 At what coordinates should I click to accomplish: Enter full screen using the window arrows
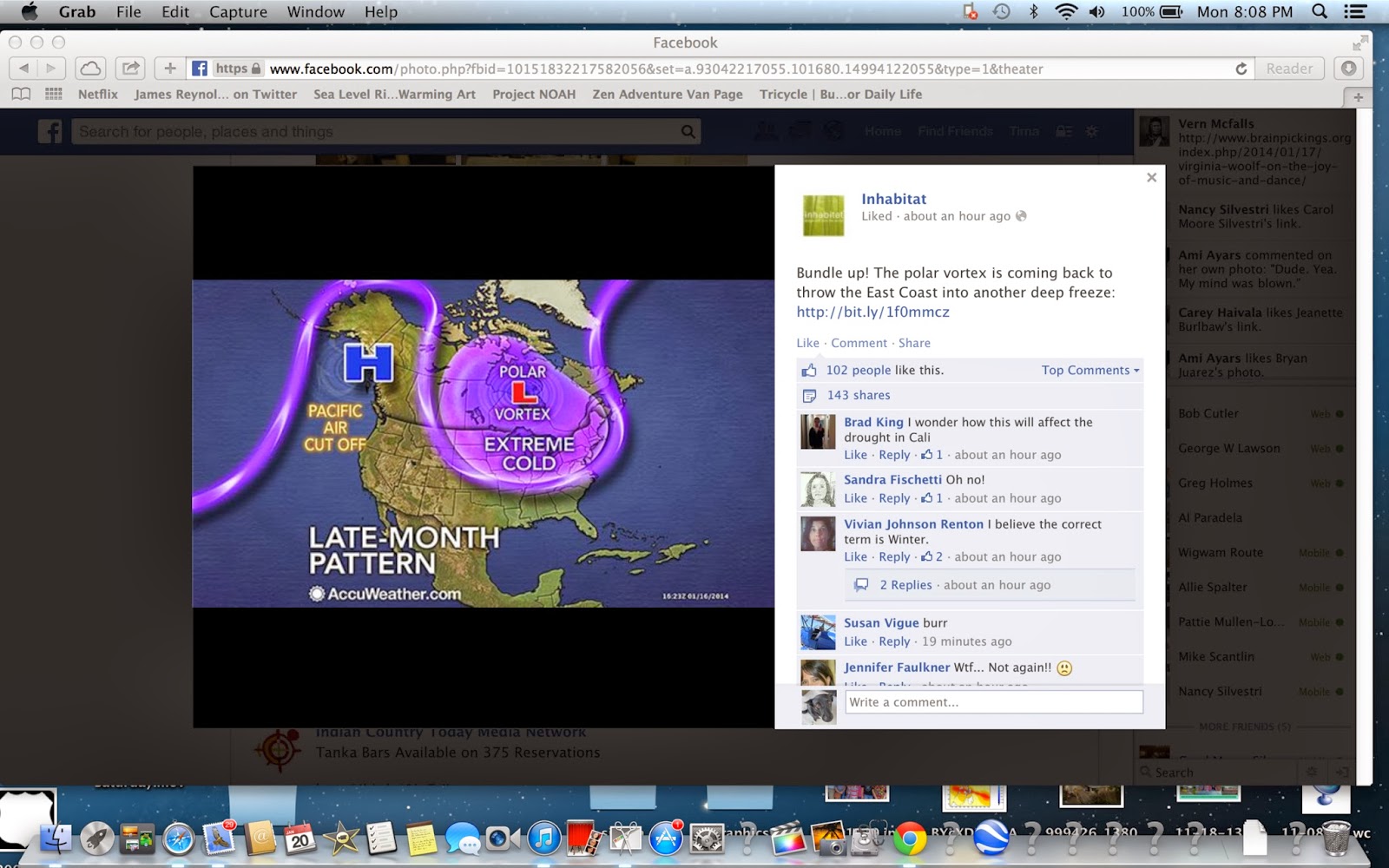click(x=1359, y=43)
